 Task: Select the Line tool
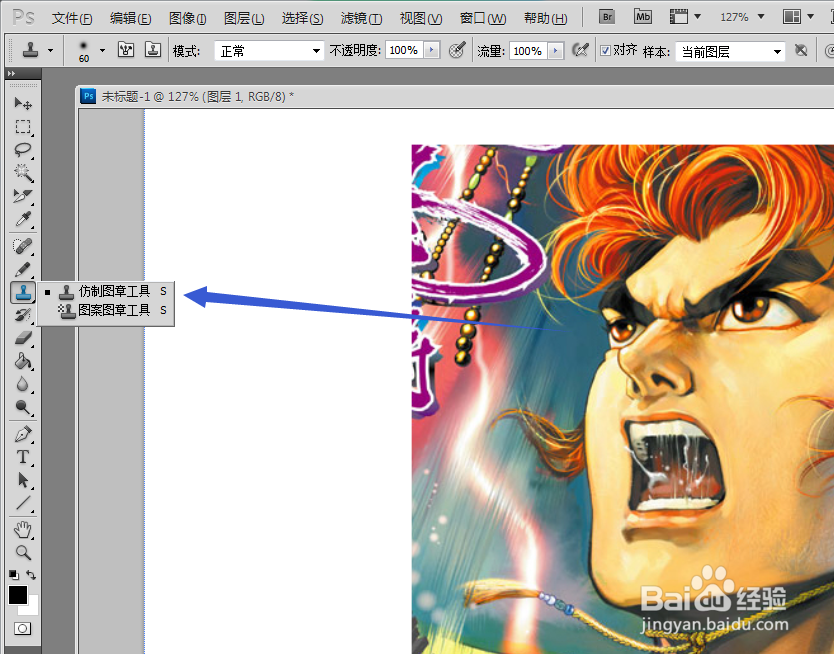[23, 503]
